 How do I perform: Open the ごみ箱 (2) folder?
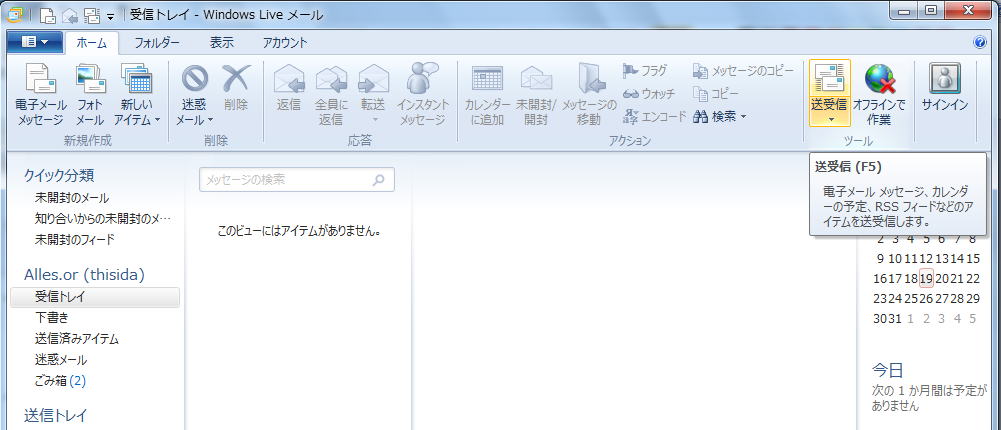(60, 381)
